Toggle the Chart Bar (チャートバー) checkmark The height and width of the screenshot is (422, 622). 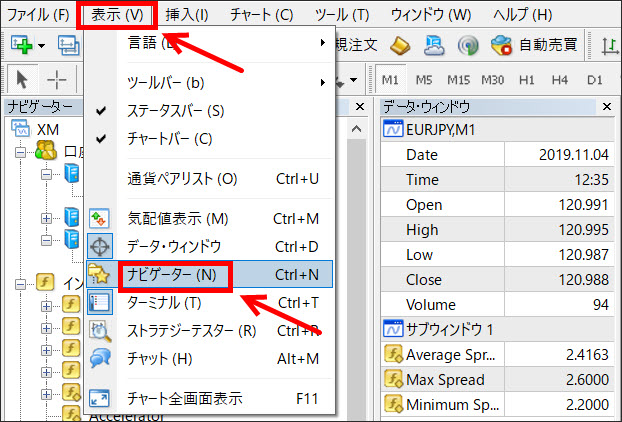170,138
